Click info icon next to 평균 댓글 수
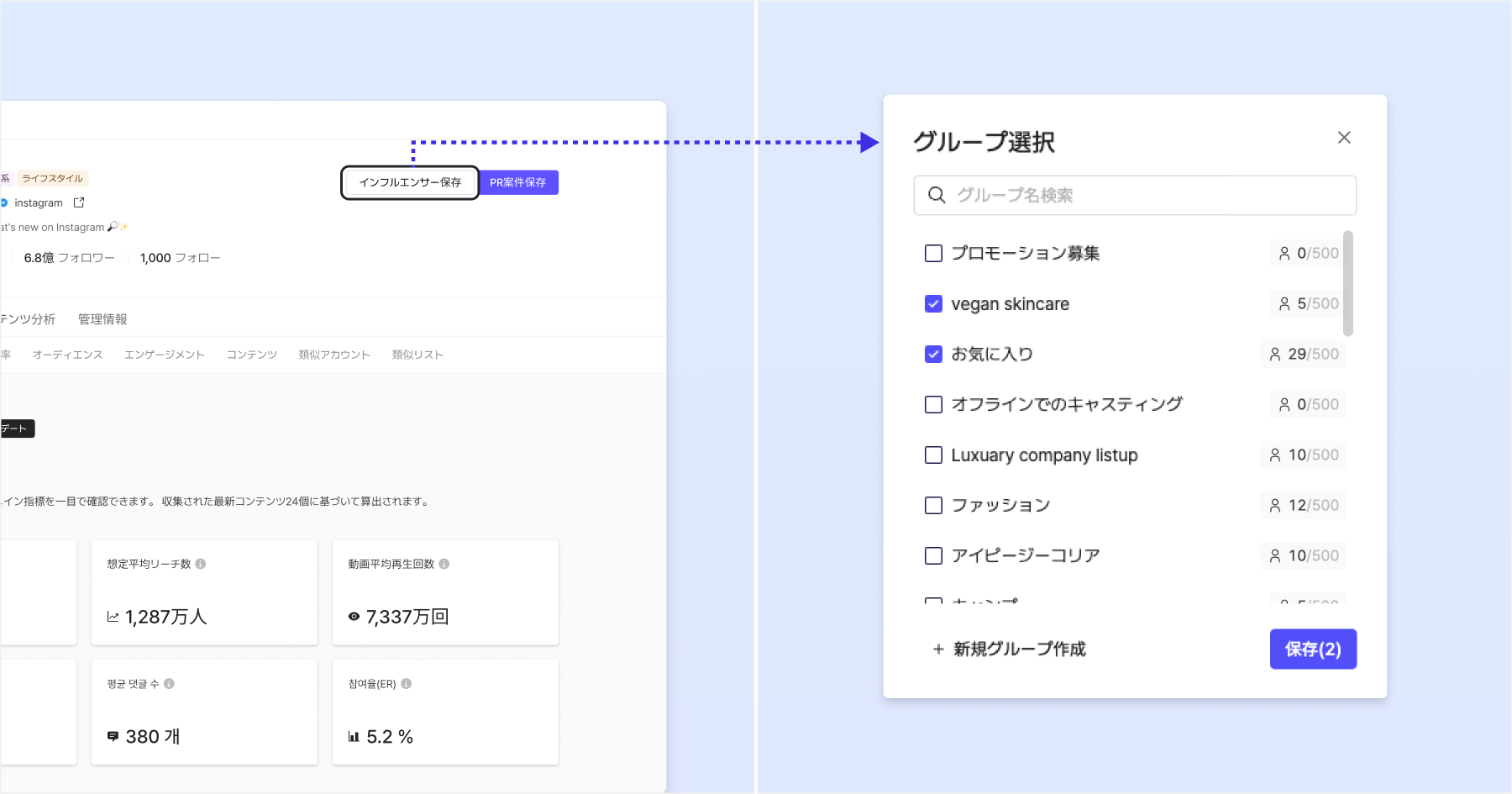 (x=169, y=684)
